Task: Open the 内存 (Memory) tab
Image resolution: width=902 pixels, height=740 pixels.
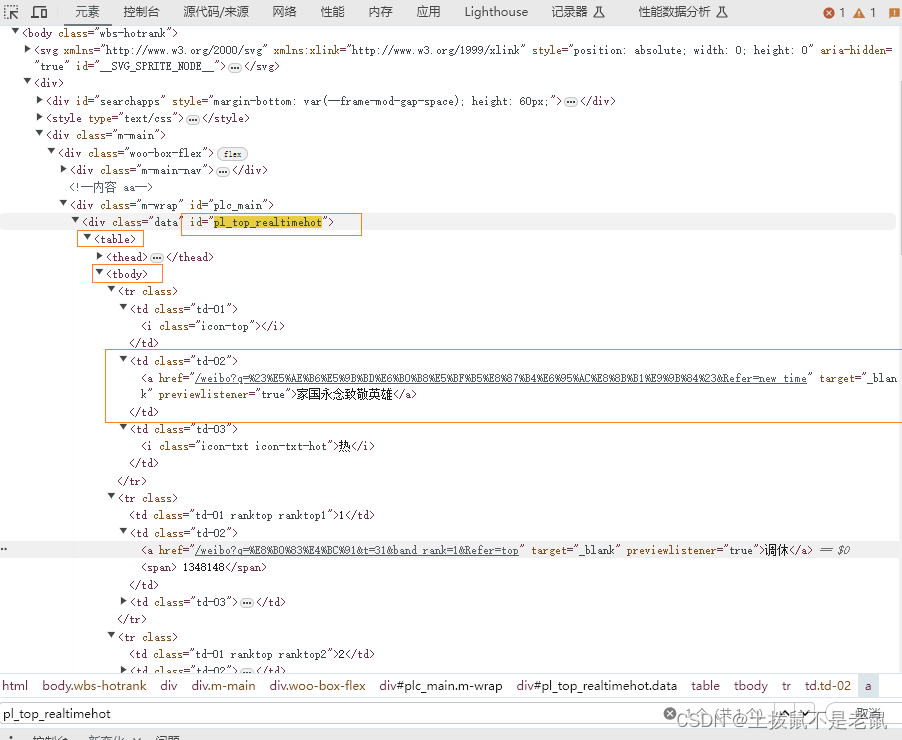Action: click(x=380, y=12)
